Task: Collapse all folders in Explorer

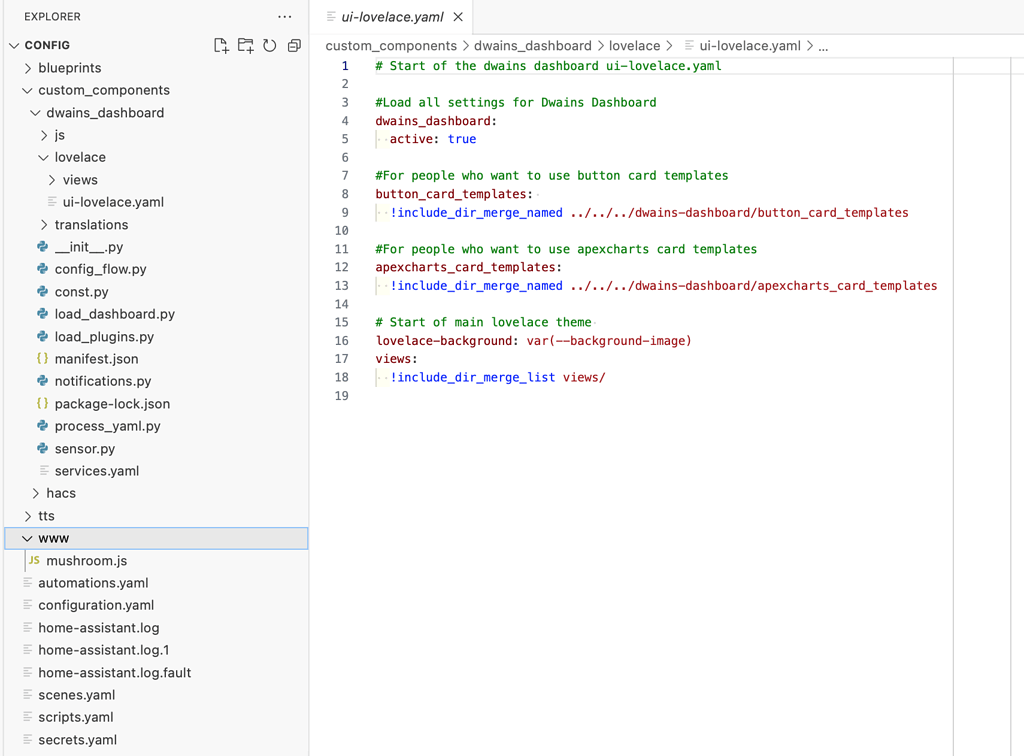Action: pos(295,45)
